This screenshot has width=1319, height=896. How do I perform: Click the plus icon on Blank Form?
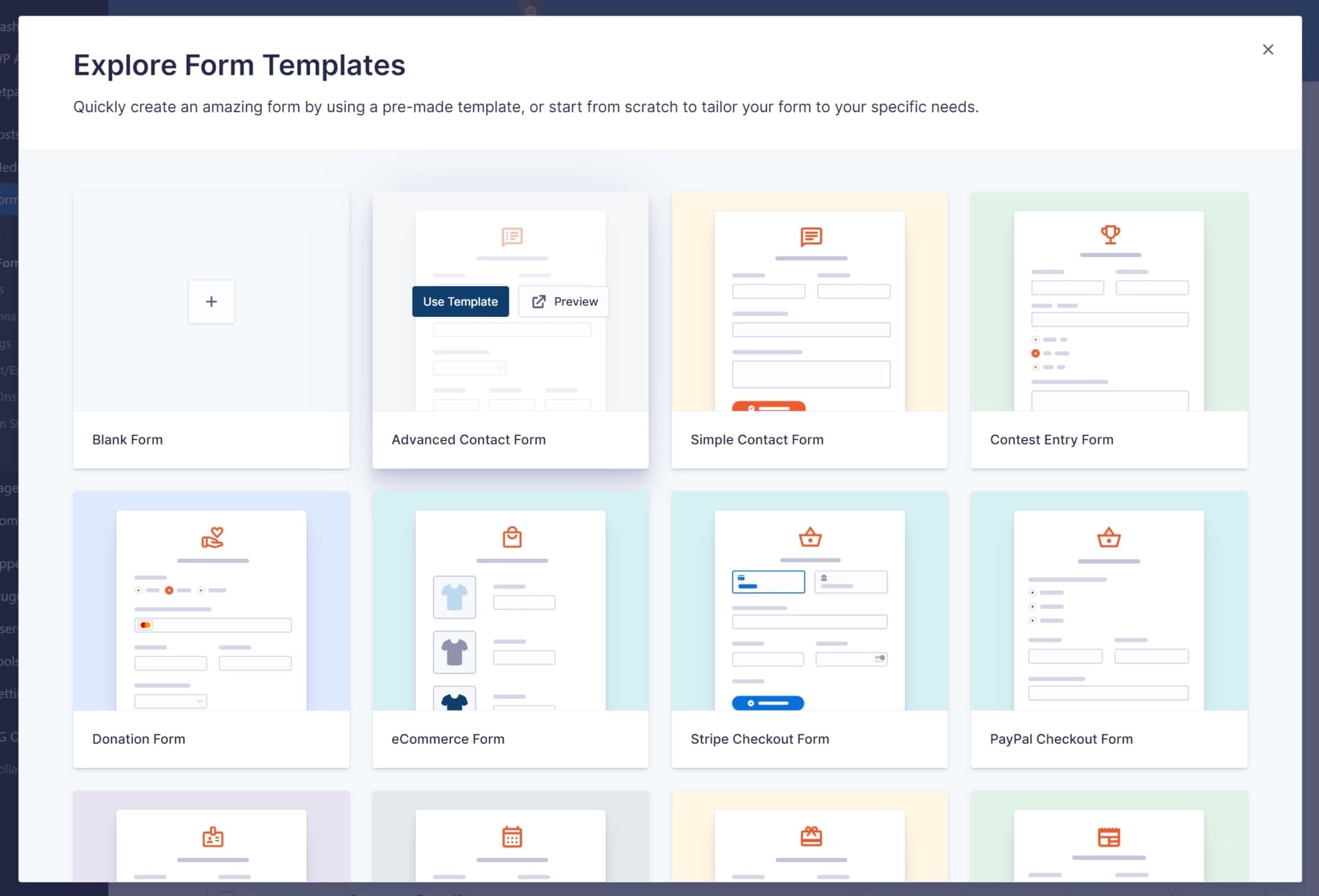click(211, 301)
